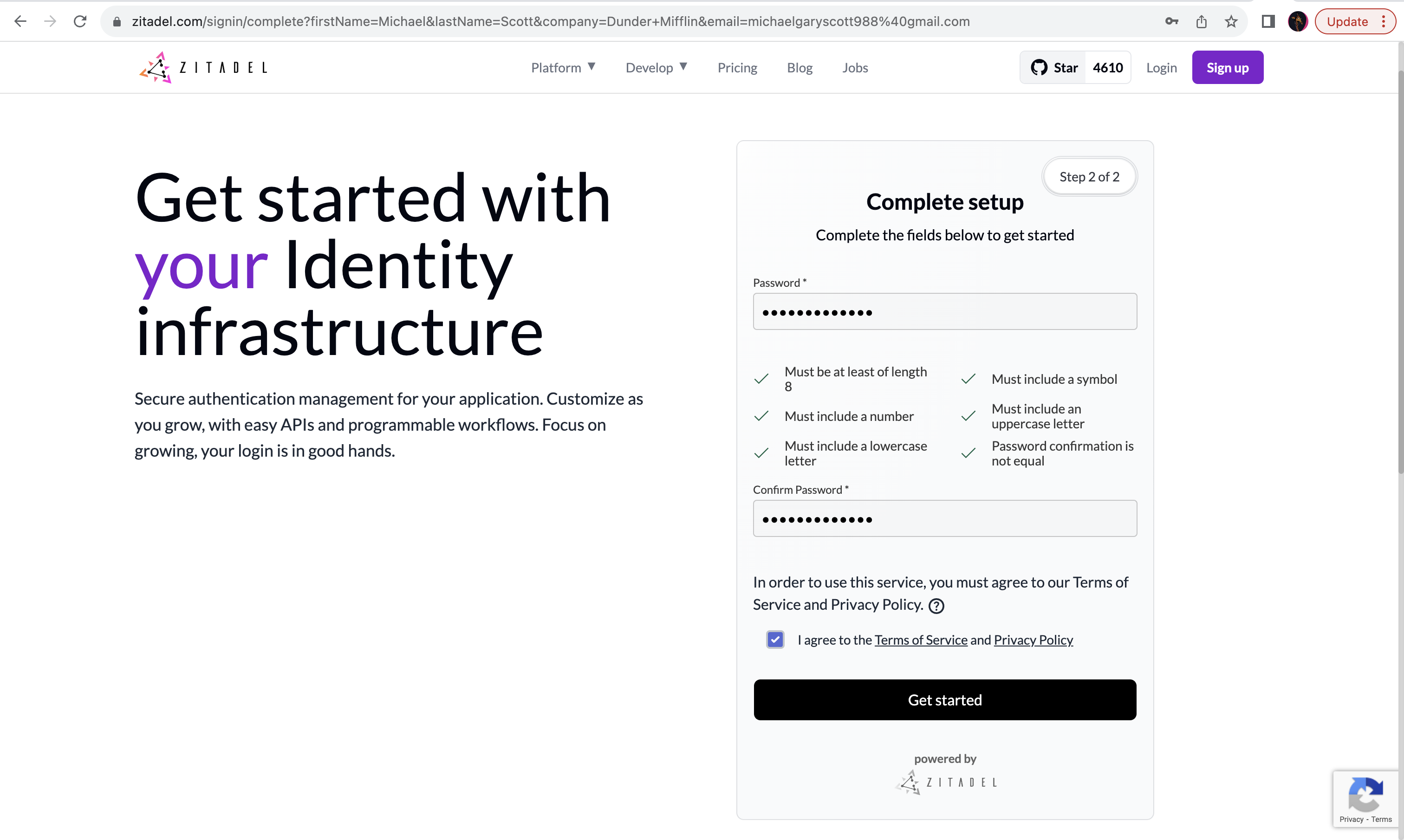Open the Blog nav item
Screen dimensions: 1404x840
(799, 68)
